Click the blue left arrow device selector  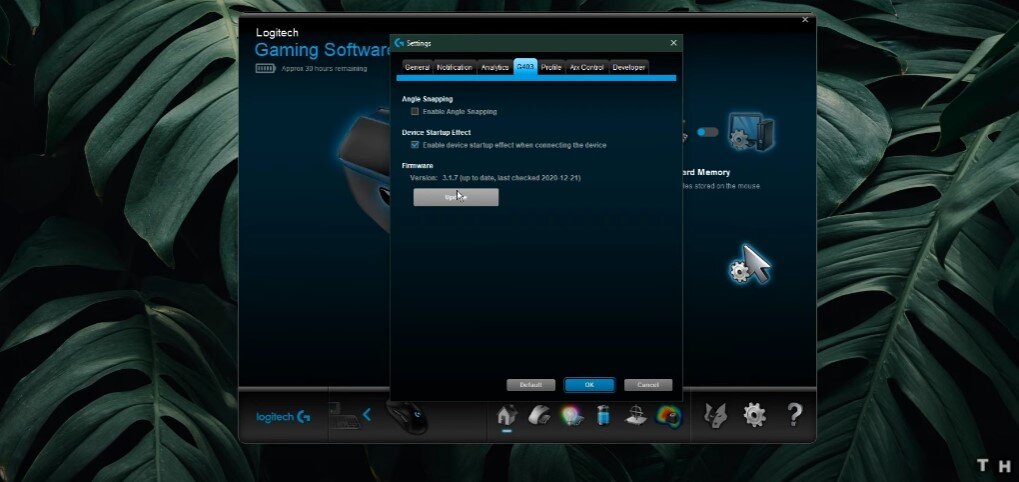367,414
